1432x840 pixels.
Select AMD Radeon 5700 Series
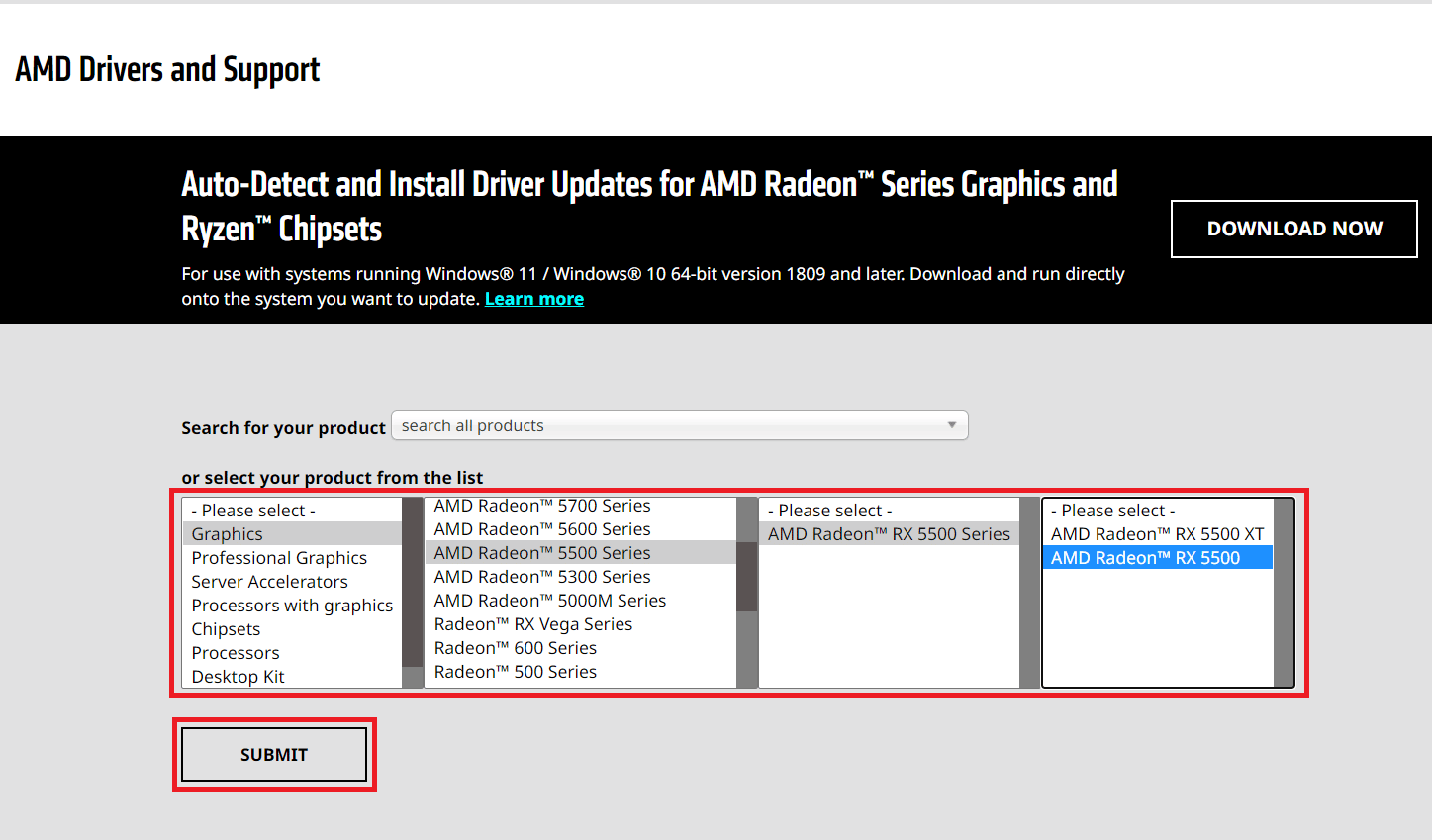(x=581, y=506)
